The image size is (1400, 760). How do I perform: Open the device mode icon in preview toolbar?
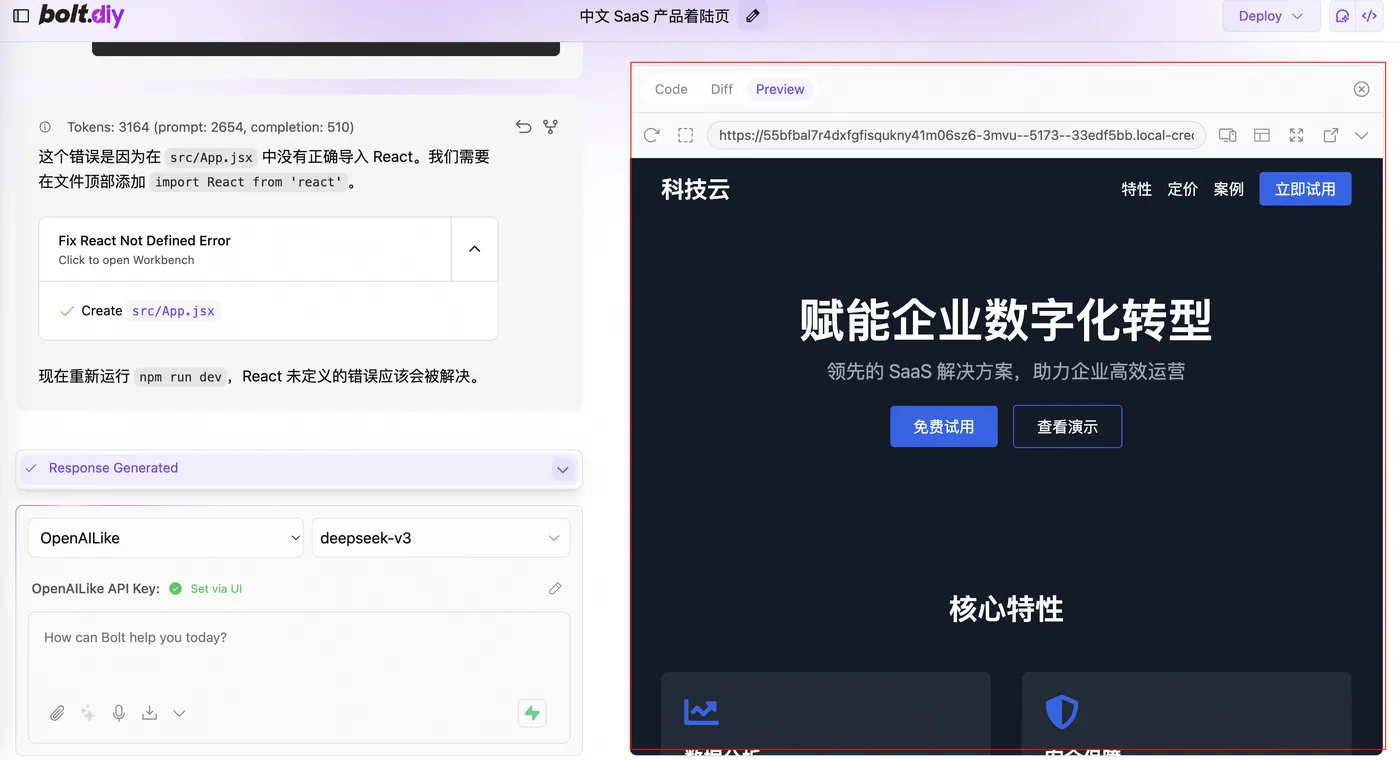(1228, 135)
